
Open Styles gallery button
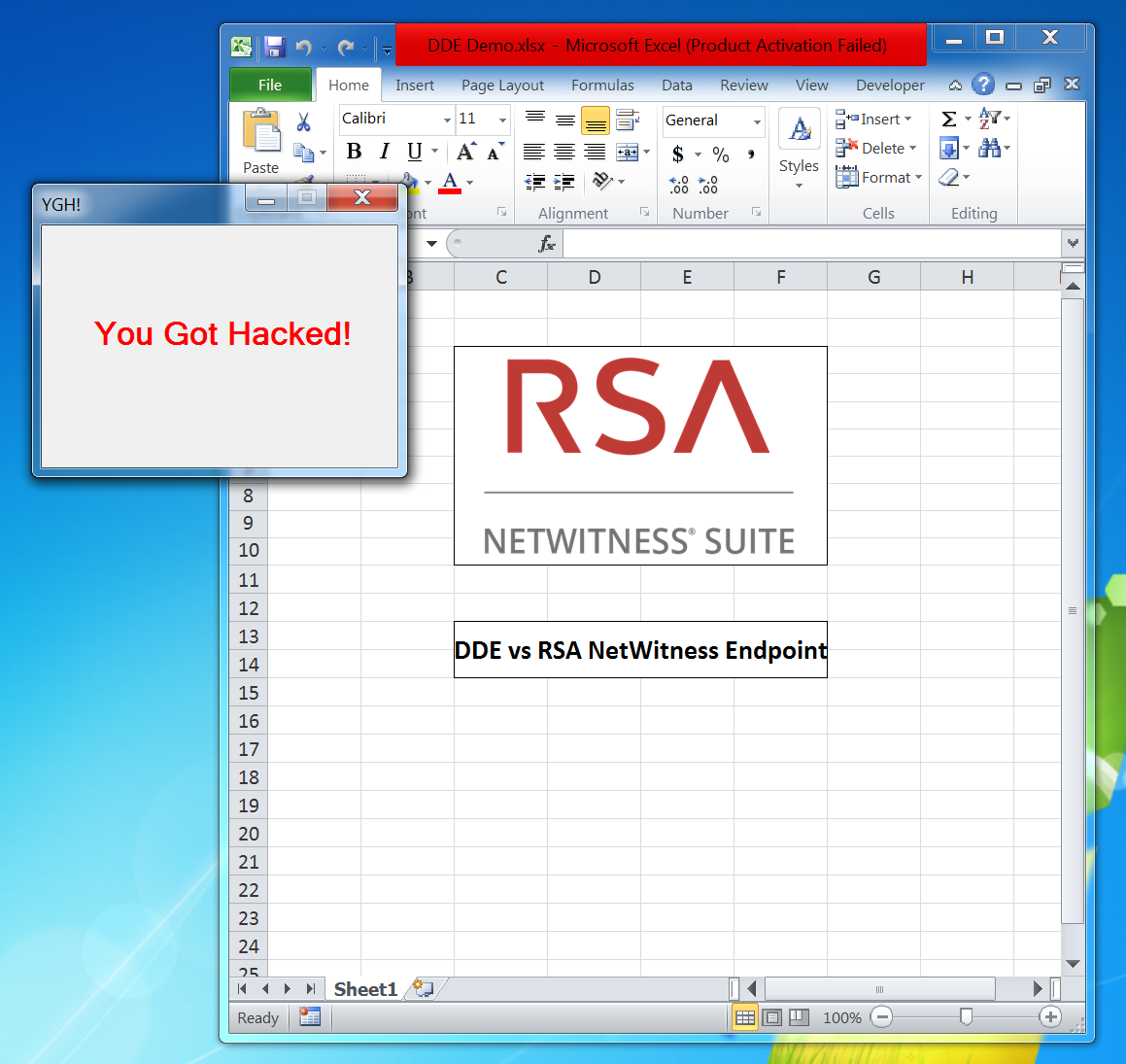(799, 150)
